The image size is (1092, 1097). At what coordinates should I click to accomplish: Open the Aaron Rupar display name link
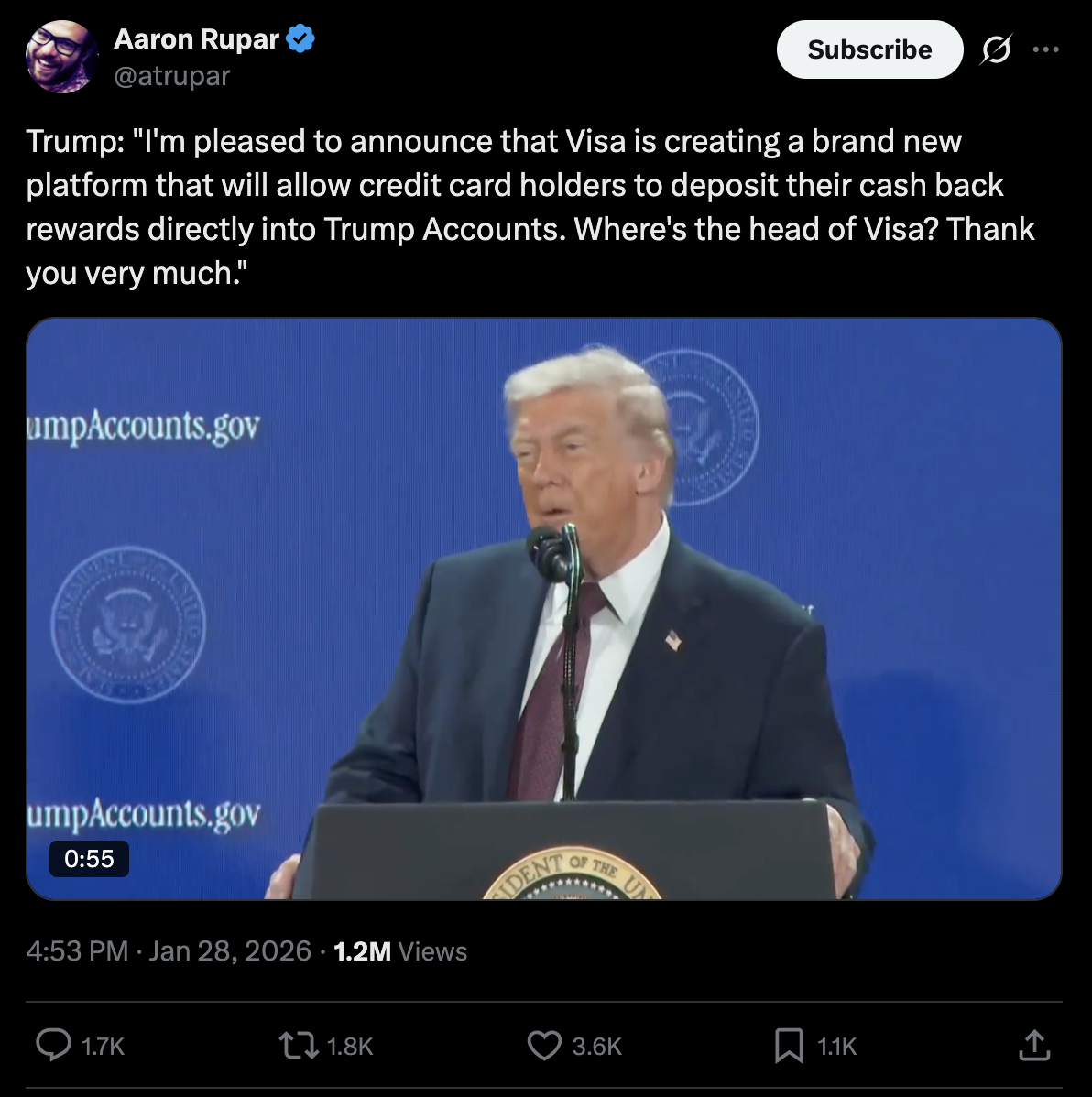click(x=197, y=39)
